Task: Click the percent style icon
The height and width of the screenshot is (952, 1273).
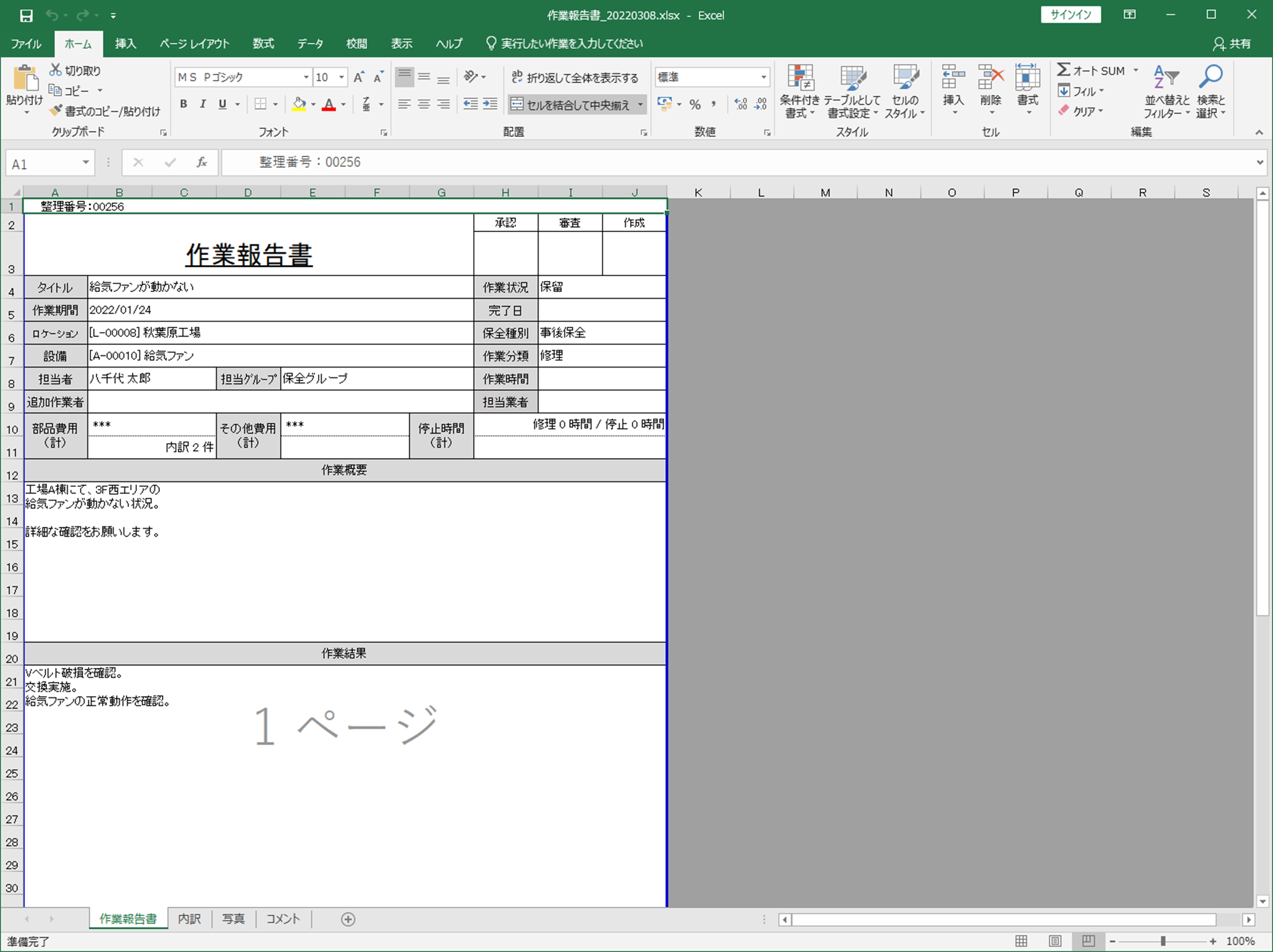Action: point(695,104)
